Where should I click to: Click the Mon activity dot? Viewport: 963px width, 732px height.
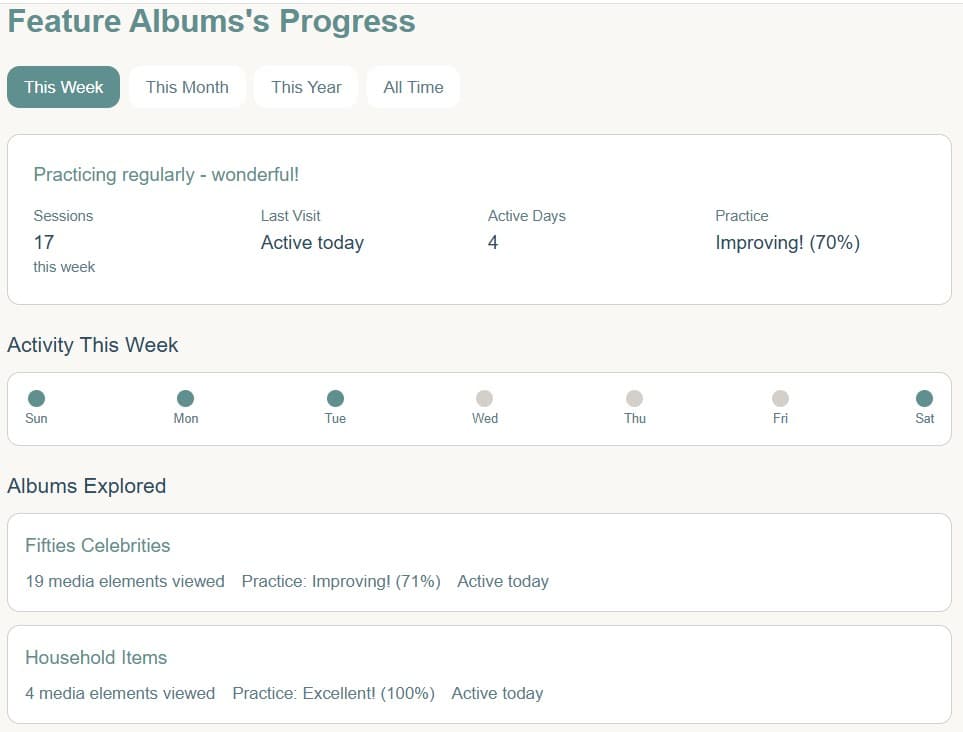(x=186, y=395)
